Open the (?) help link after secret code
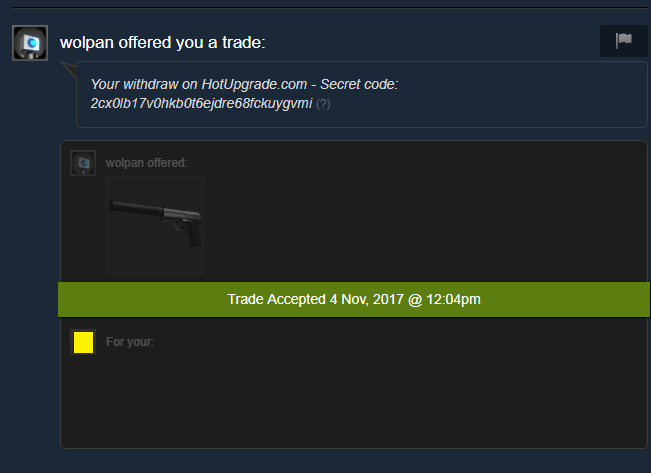 (x=323, y=104)
